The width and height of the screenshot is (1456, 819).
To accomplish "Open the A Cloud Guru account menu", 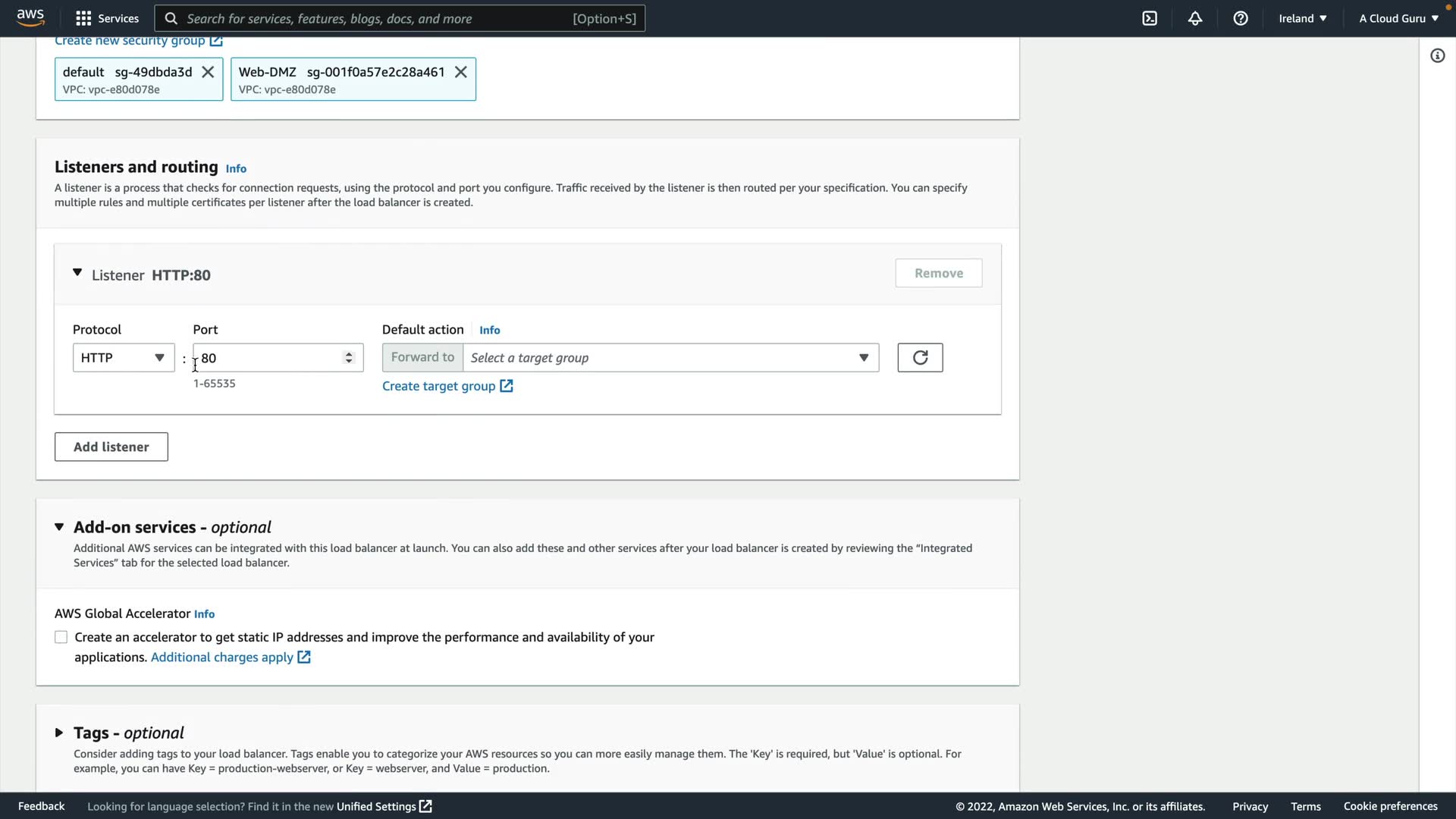I will pos(1398,18).
